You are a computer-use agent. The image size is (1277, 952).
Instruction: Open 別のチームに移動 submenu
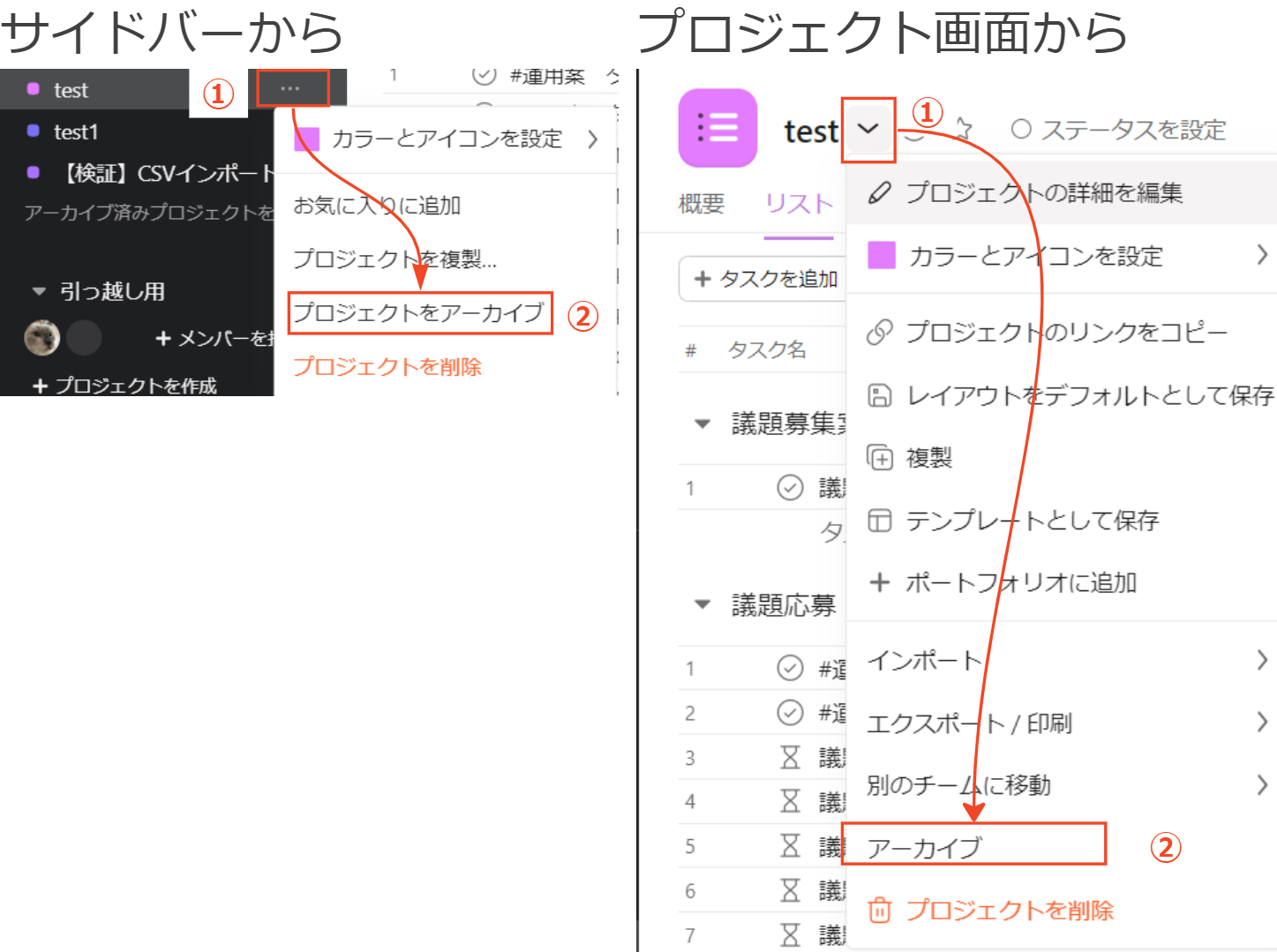(1062, 785)
